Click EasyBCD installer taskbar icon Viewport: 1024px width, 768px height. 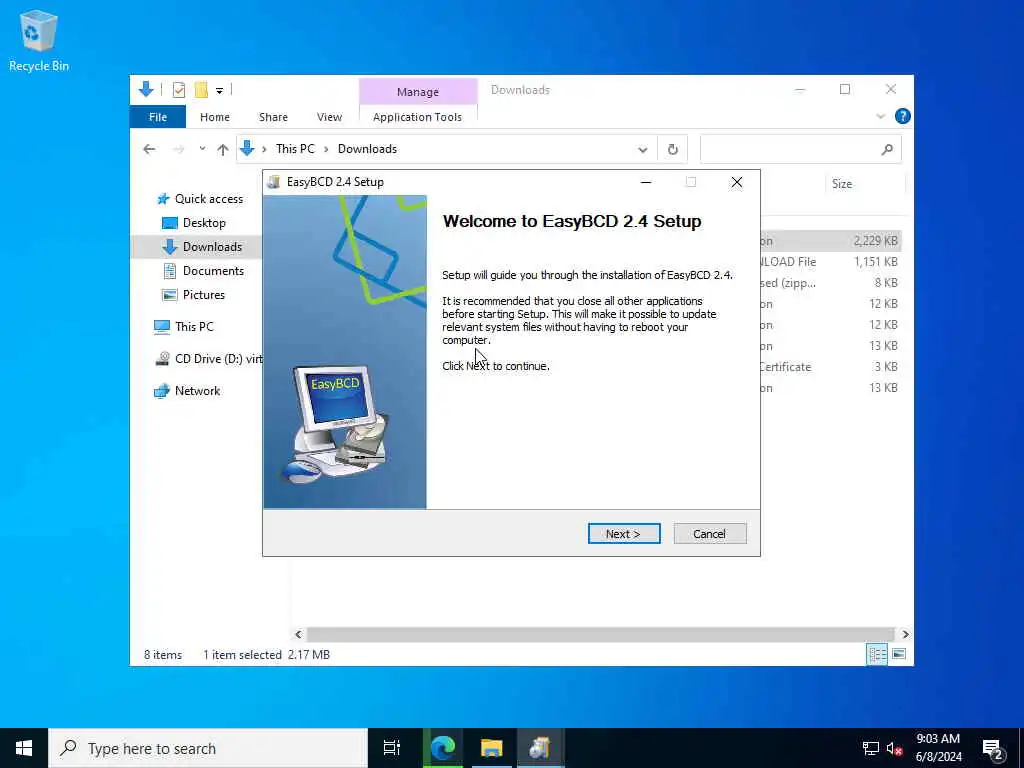[540, 748]
